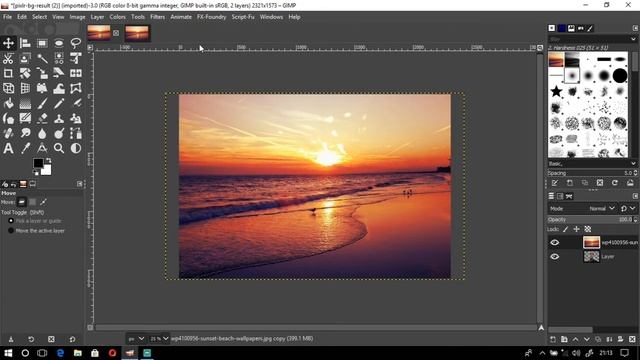Open the layer Mode 'Normal' dropdown
This screenshot has width=640, height=360.
[x=602, y=209]
